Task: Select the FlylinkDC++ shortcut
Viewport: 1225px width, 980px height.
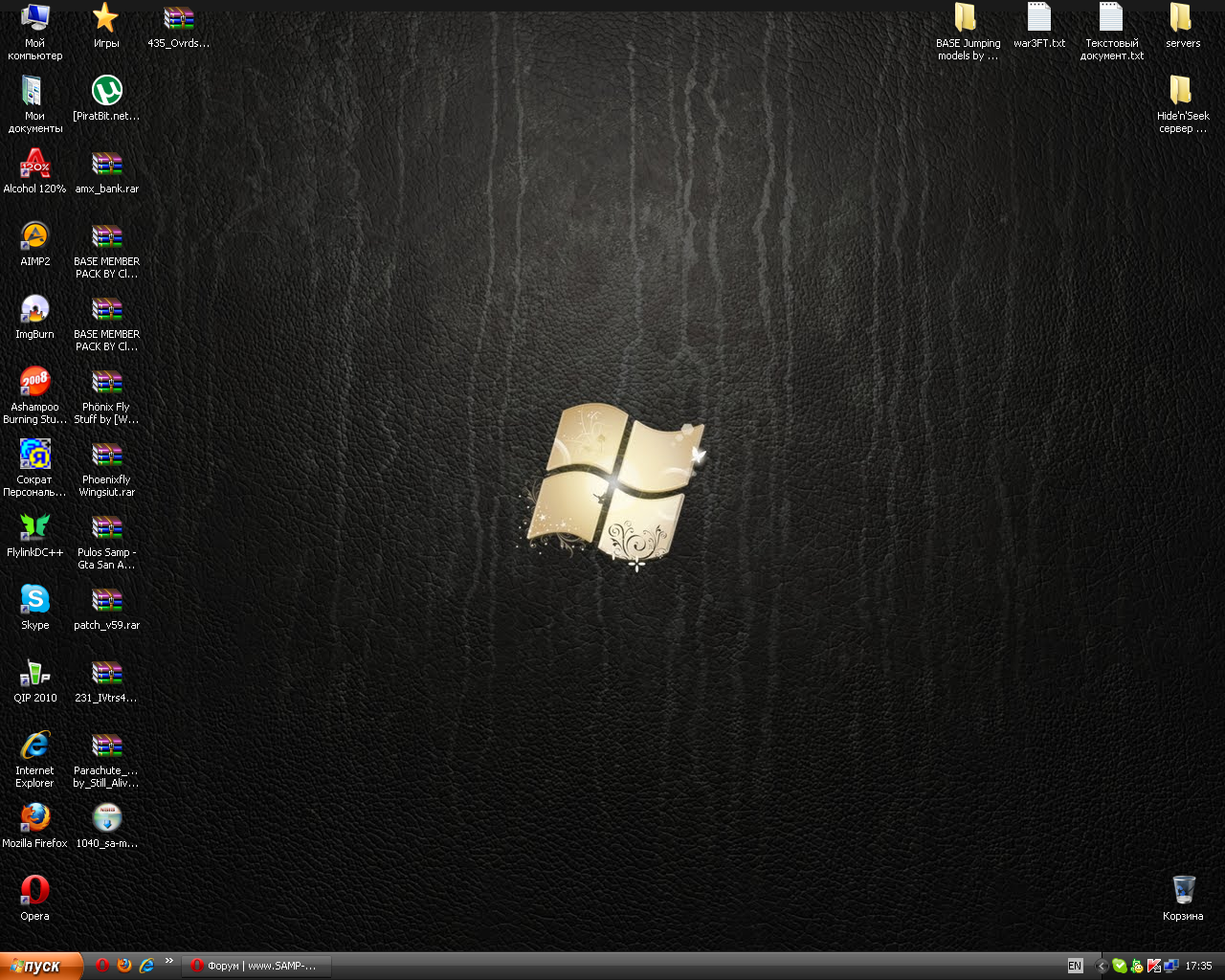Action: tap(35, 535)
